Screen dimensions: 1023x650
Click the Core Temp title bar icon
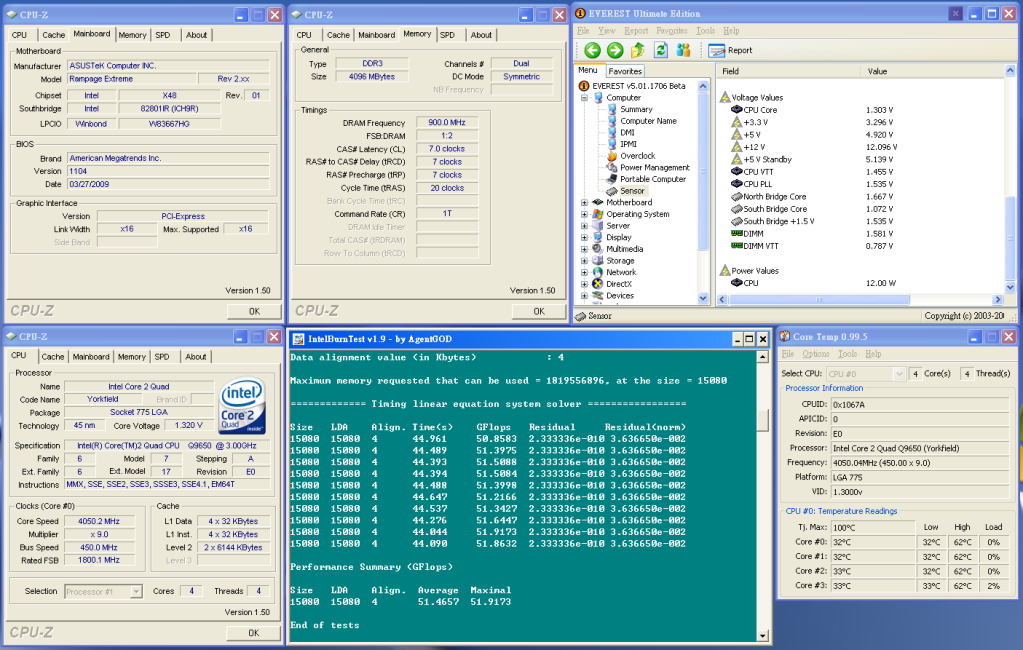click(x=785, y=336)
